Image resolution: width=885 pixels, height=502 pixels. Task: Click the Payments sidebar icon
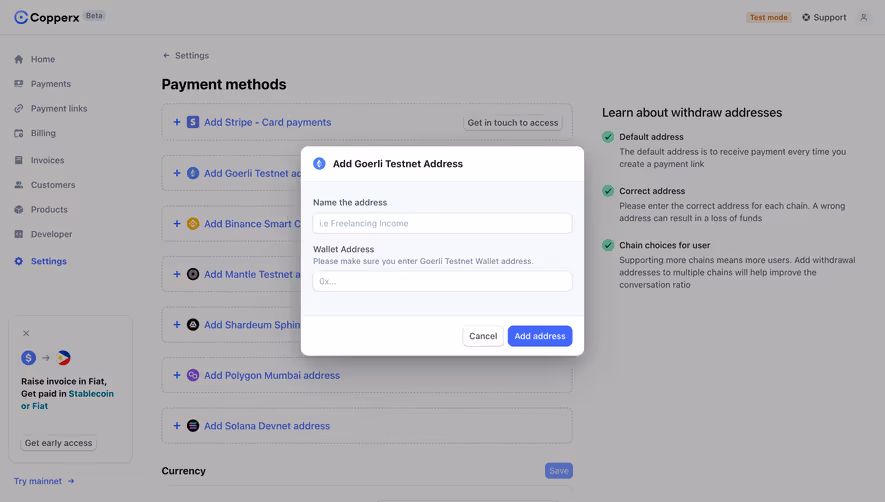click(19, 84)
